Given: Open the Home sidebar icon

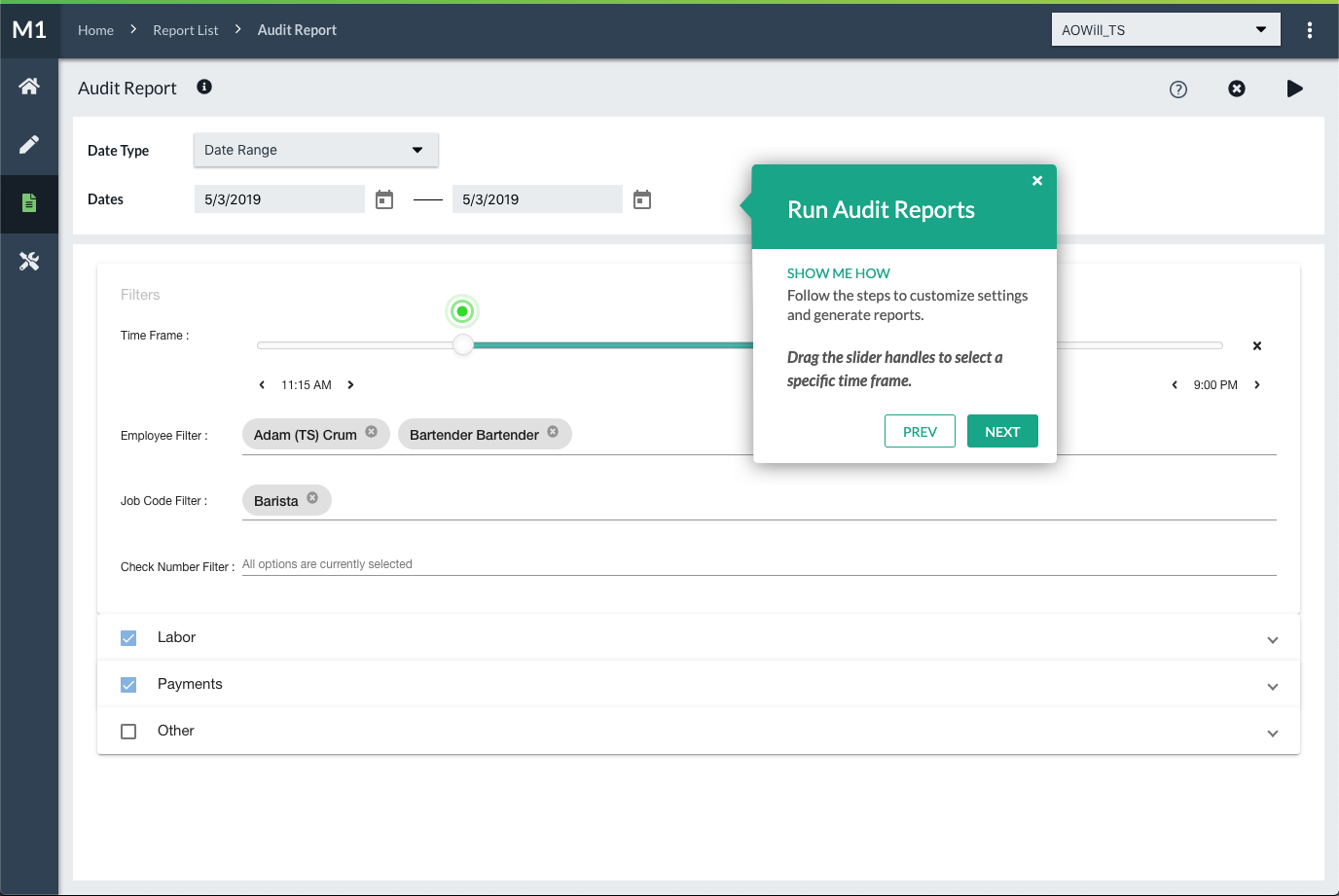Looking at the screenshot, I should [29, 87].
